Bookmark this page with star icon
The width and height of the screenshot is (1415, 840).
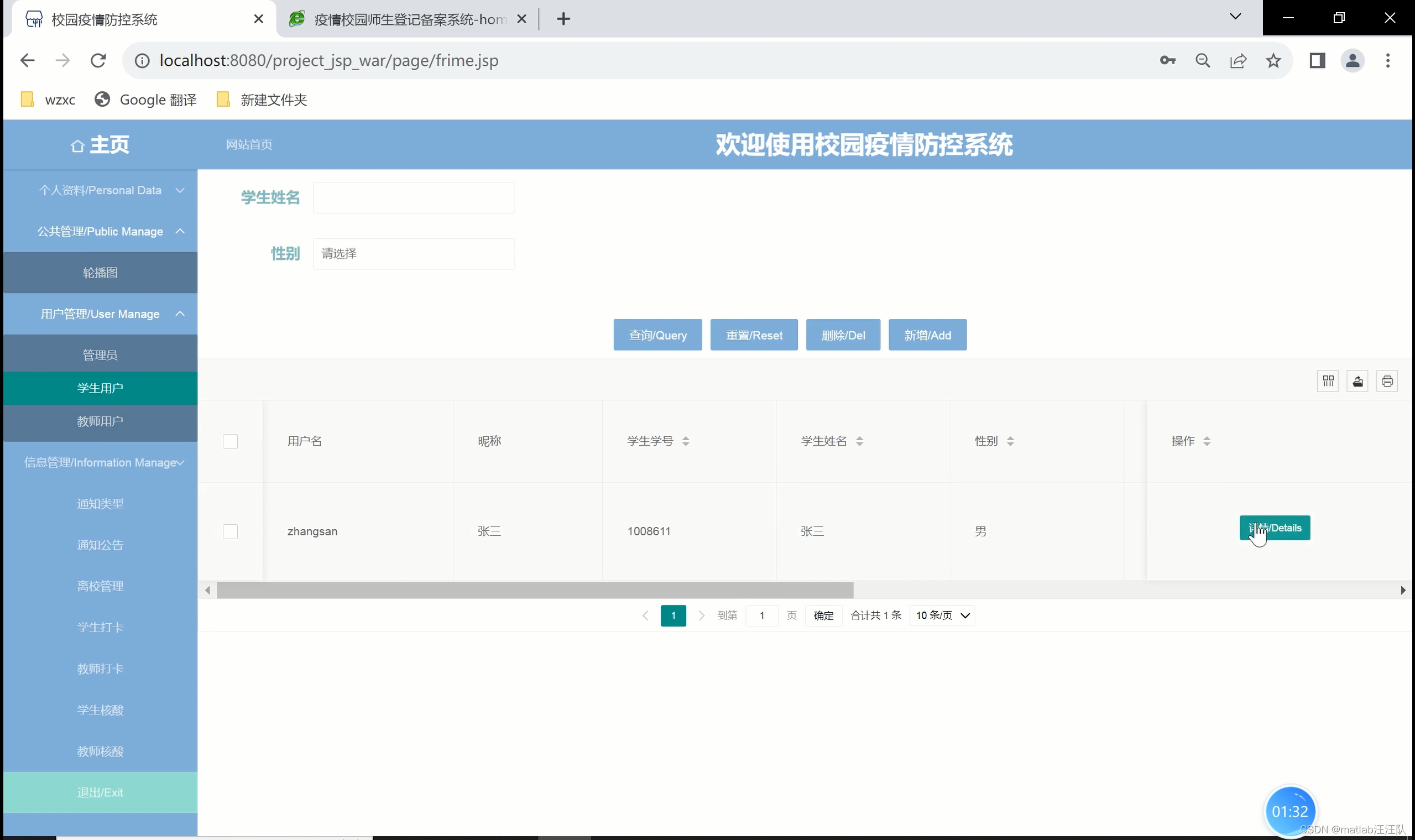pos(1273,61)
